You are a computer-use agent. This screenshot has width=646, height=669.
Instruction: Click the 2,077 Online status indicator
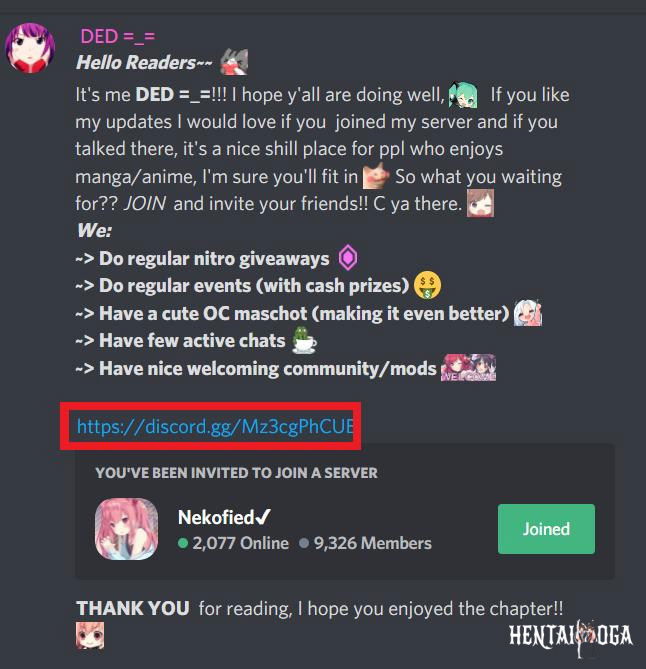point(233,543)
